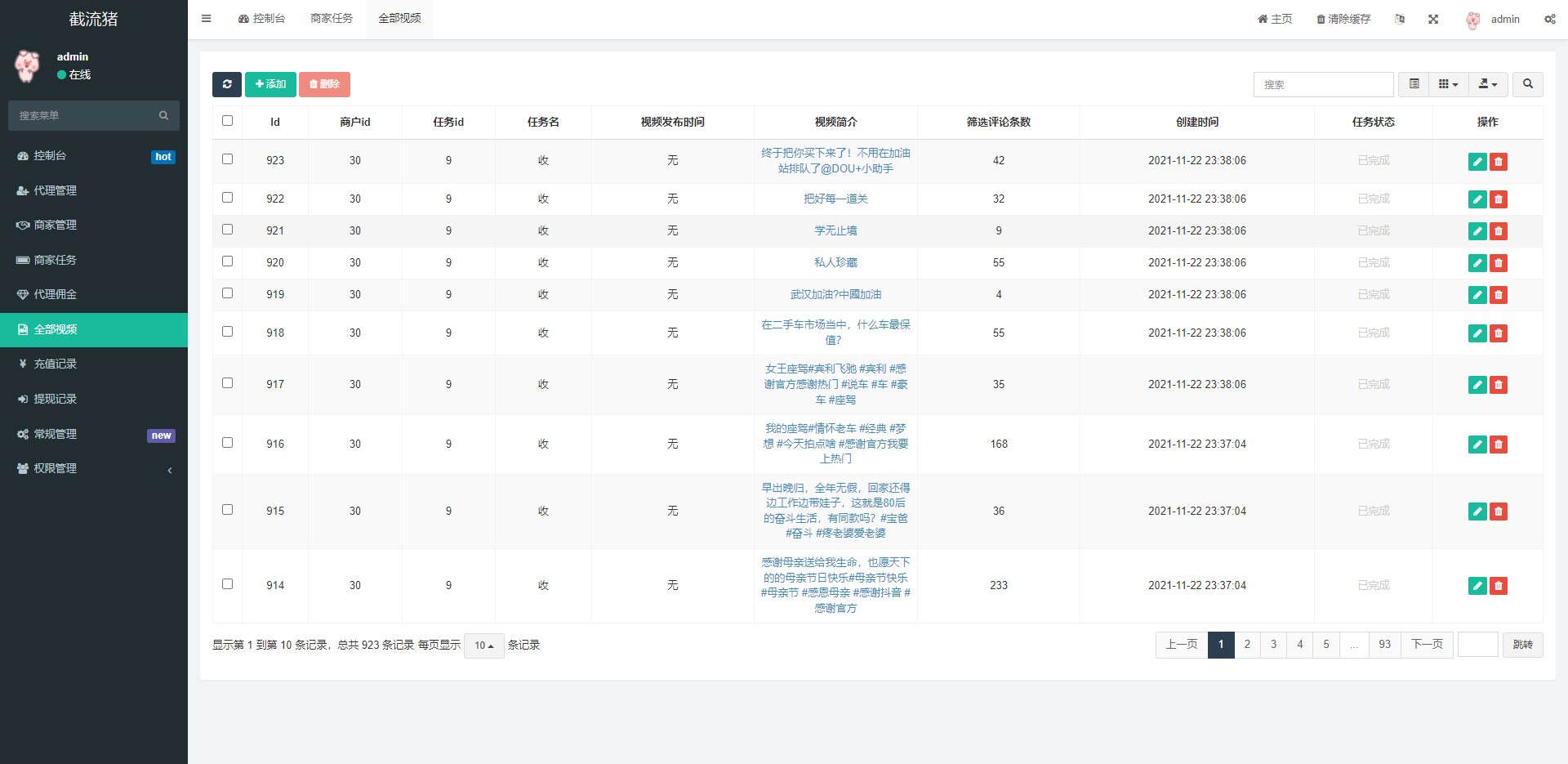Toggle the card view list icon
Screen dimensions: 1568x764
[1414, 84]
